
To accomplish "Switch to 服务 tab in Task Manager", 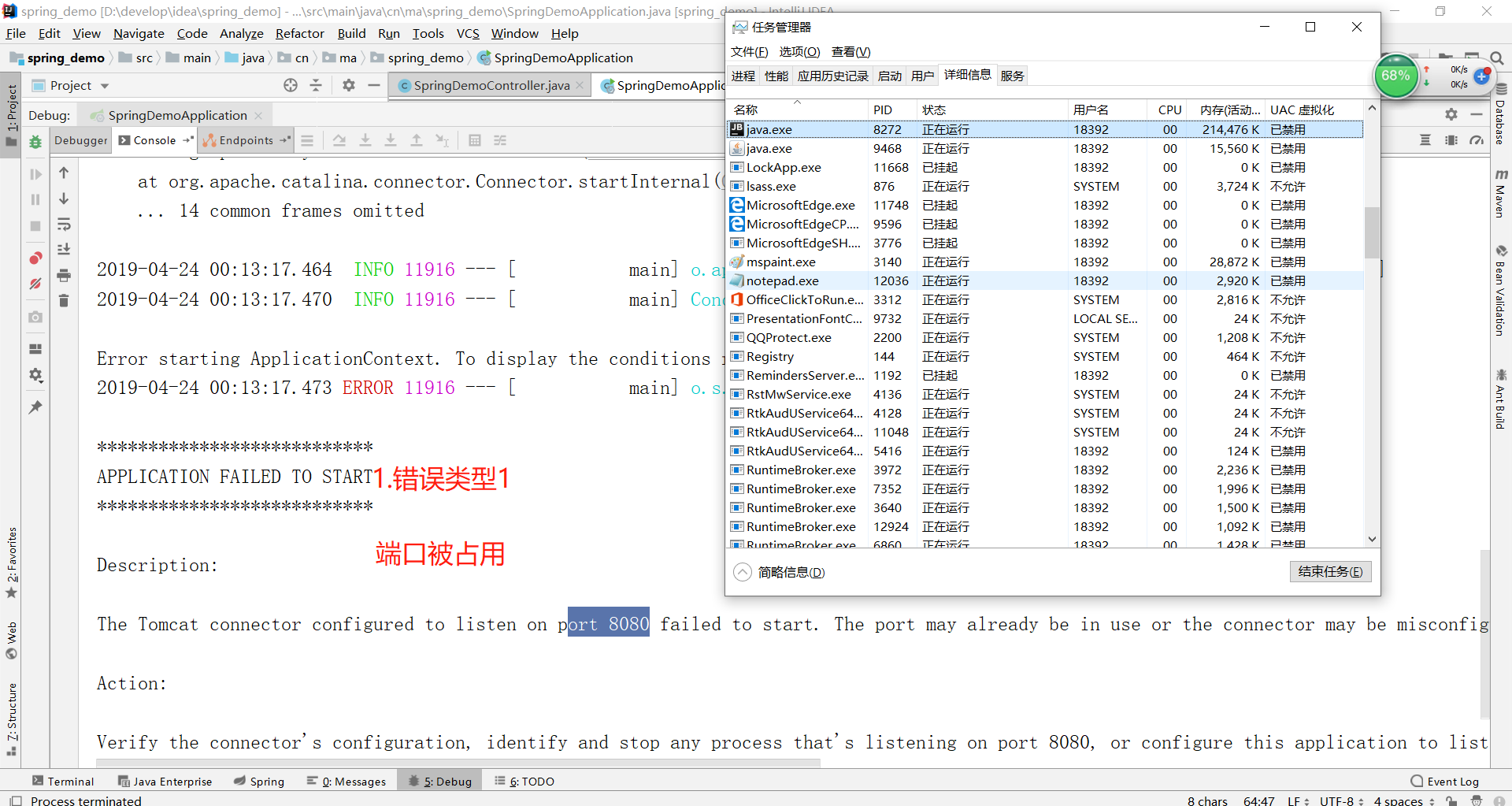I will click(1012, 76).
